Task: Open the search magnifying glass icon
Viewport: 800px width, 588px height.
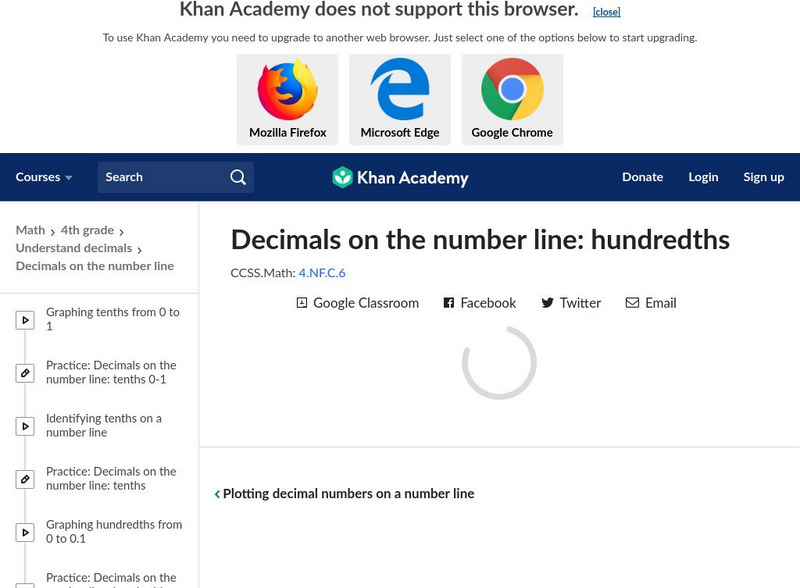Action: click(237, 176)
